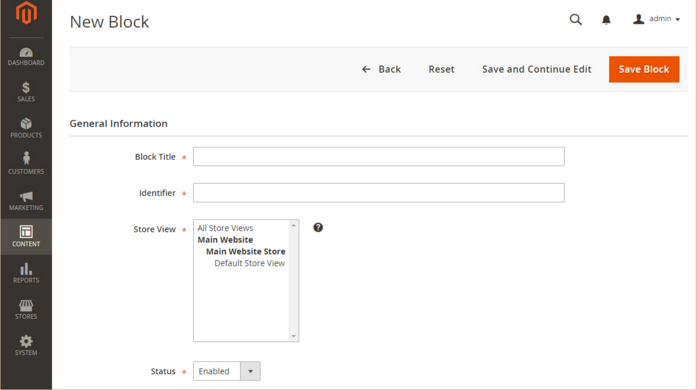Open the Dashboard sidebar menu
This screenshot has height=390, width=697.
click(x=26, y=56)
